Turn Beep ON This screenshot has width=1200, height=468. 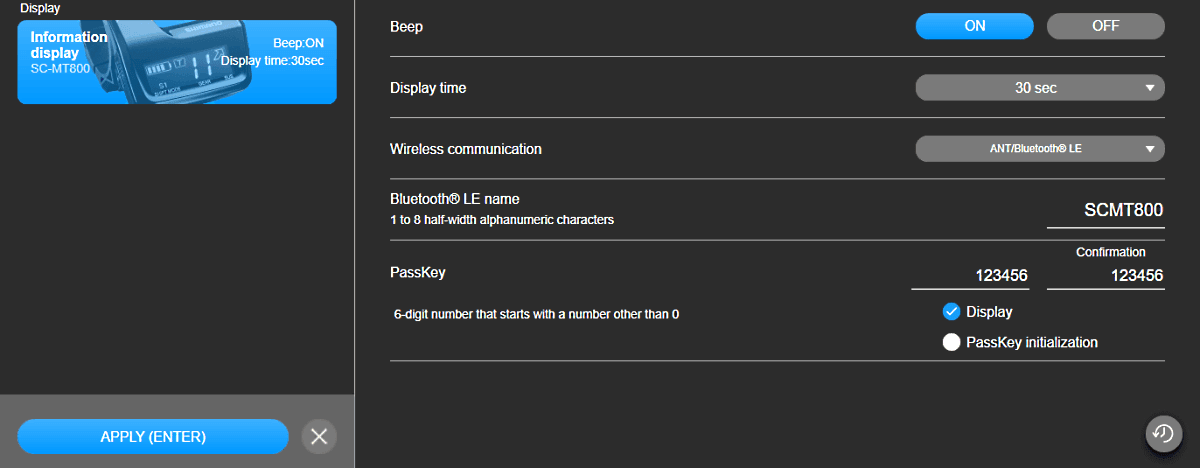click(x=974, y=26)
